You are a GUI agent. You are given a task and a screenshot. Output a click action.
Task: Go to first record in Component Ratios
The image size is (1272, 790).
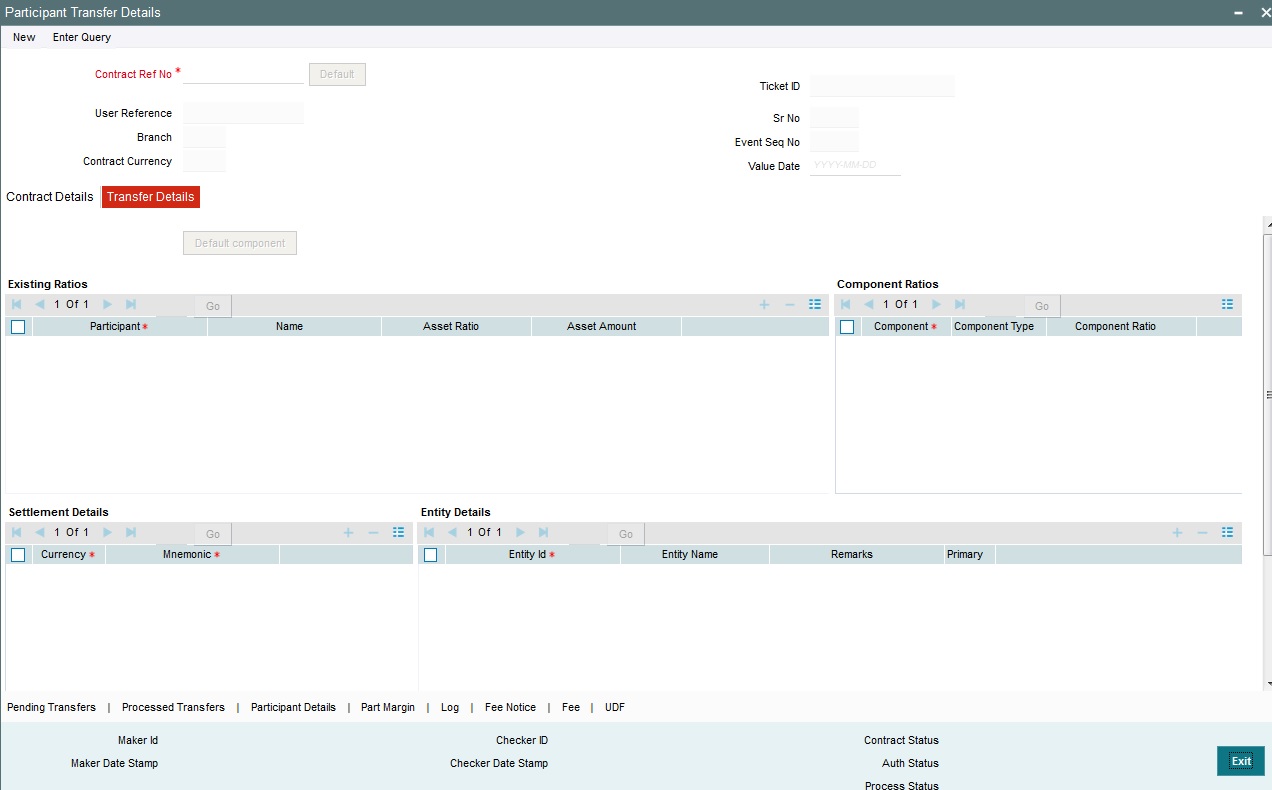pyautogui.click(x=846, y=304)
